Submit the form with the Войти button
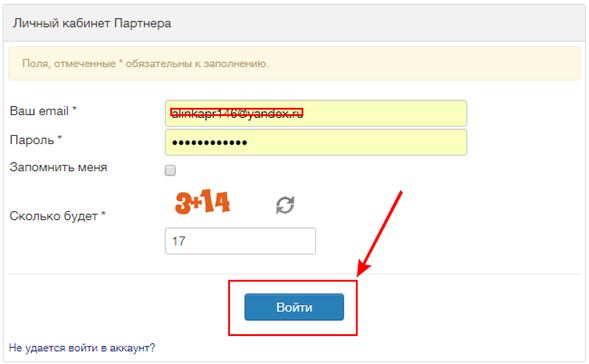The height and width of the screenshot is (364, 589). point(294,307)
